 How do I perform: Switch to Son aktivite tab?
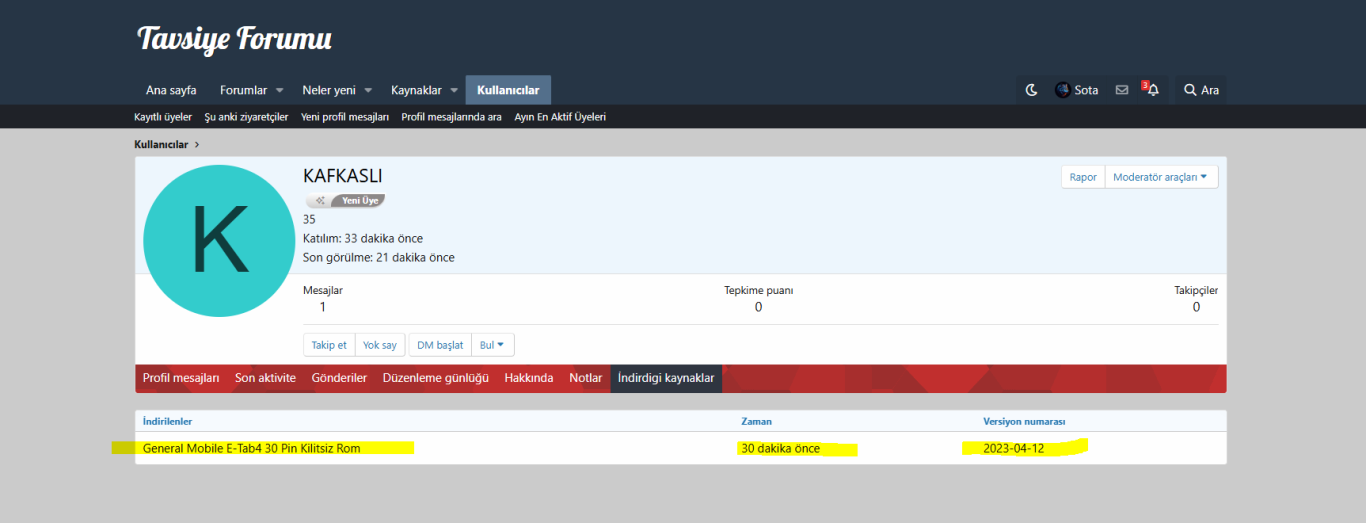265,378
